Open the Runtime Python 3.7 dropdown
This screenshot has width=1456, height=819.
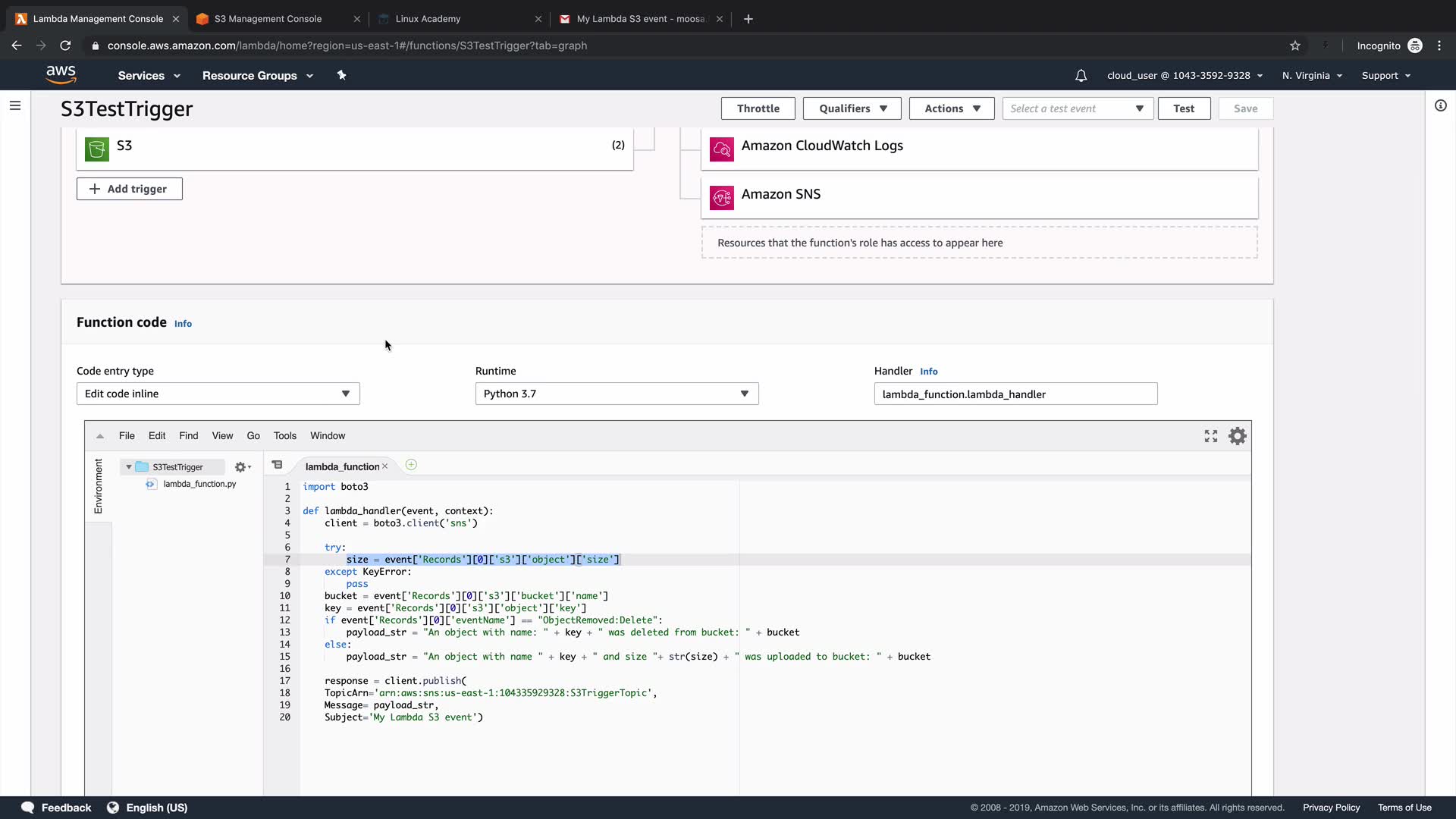coord(616,394)
